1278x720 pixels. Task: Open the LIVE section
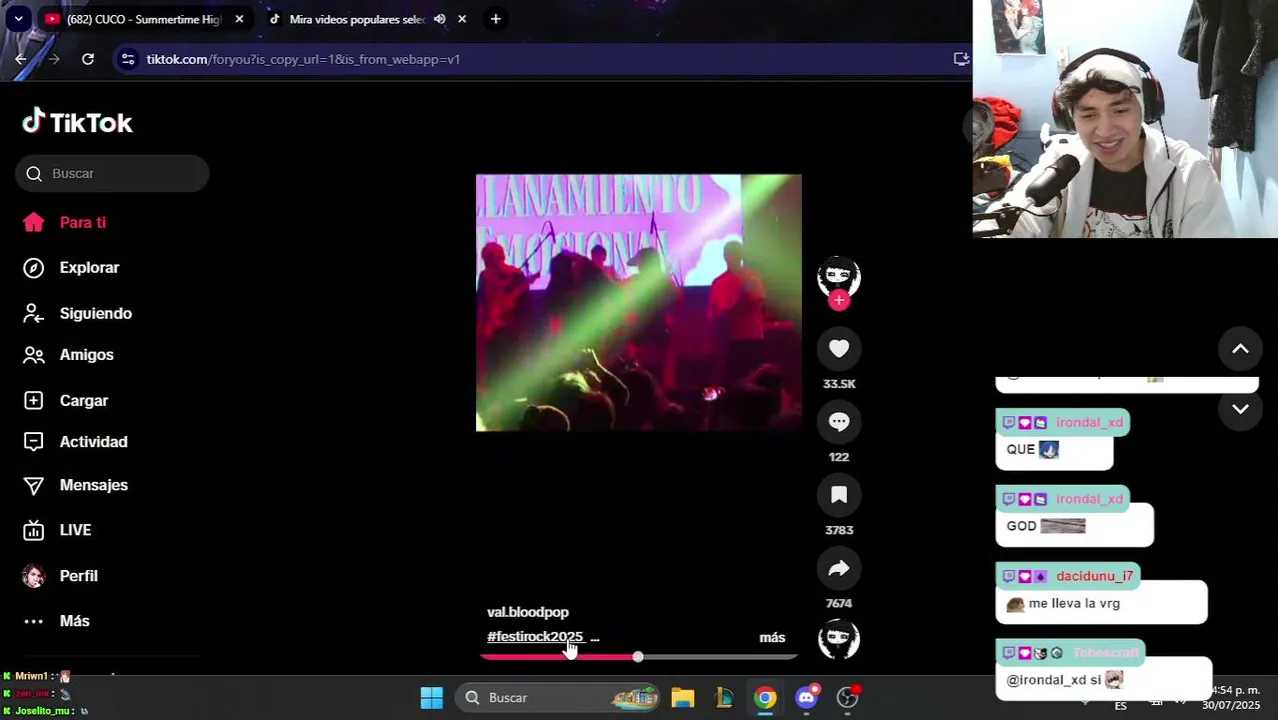point(57,530)
